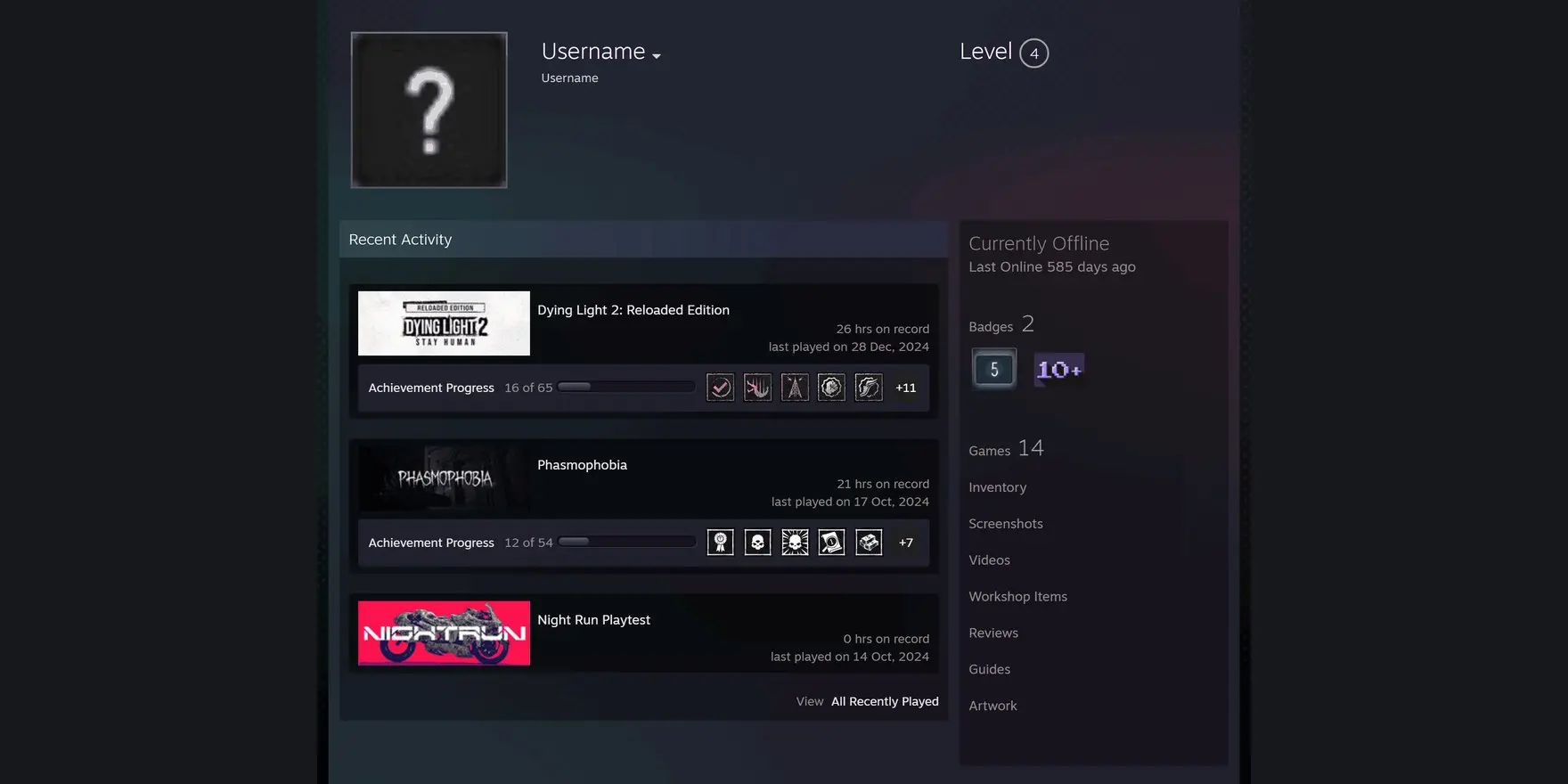This screenshot has width=1568, height=784.
Task: View All Recently Played games
Action: pos(885,702)
